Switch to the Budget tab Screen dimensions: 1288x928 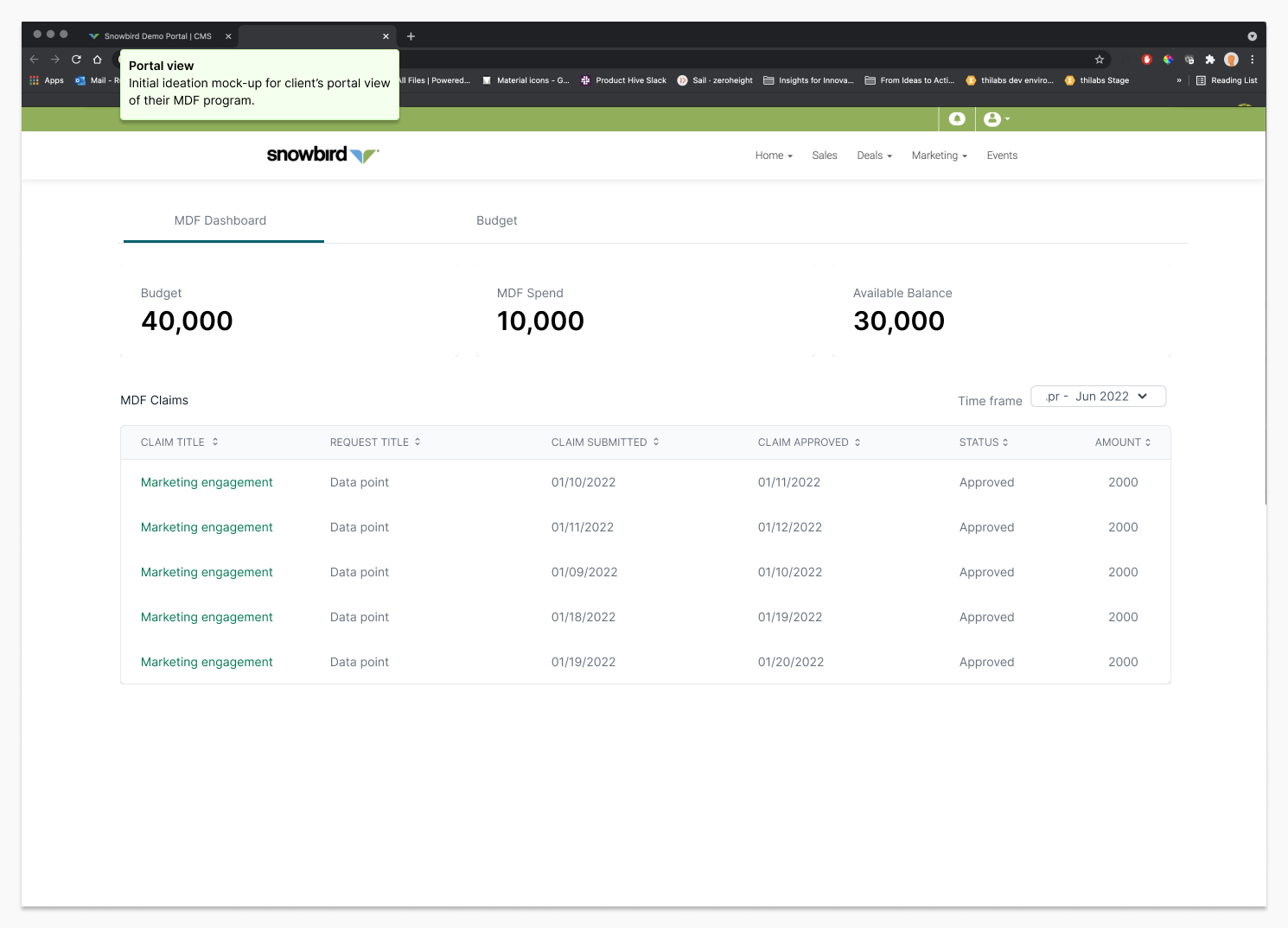tap(496, 221)
